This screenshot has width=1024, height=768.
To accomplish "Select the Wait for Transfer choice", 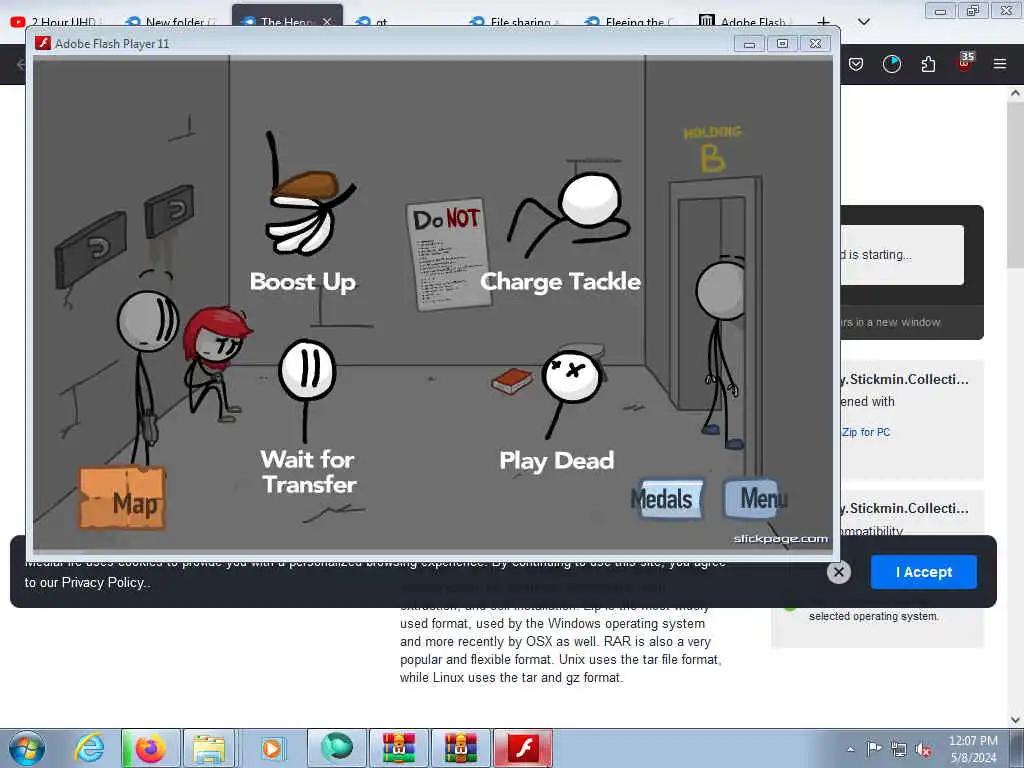I will 308,472.
